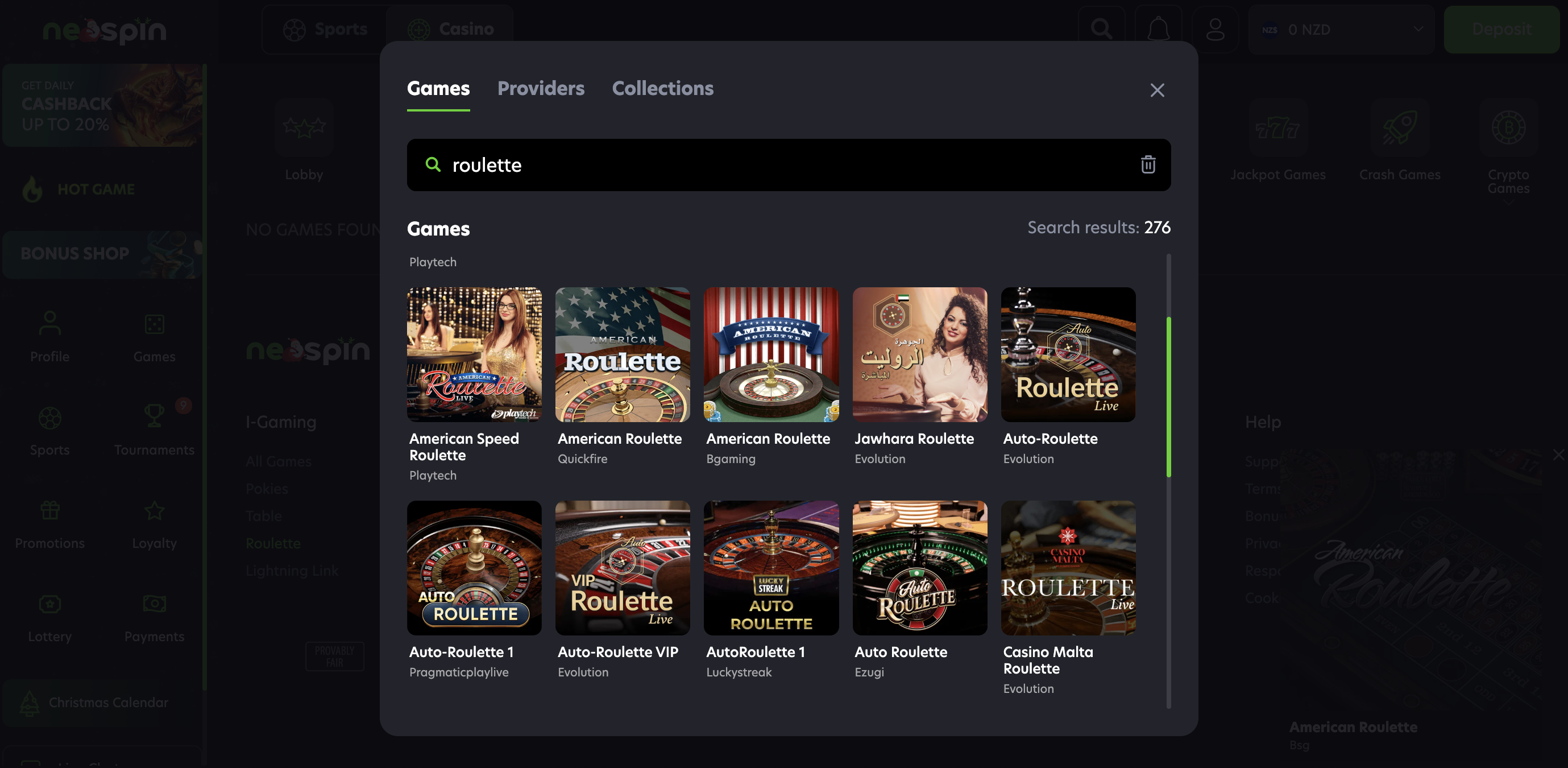Open the user account icon
The image size is (1568, 768).
(x=1215, y=28)
